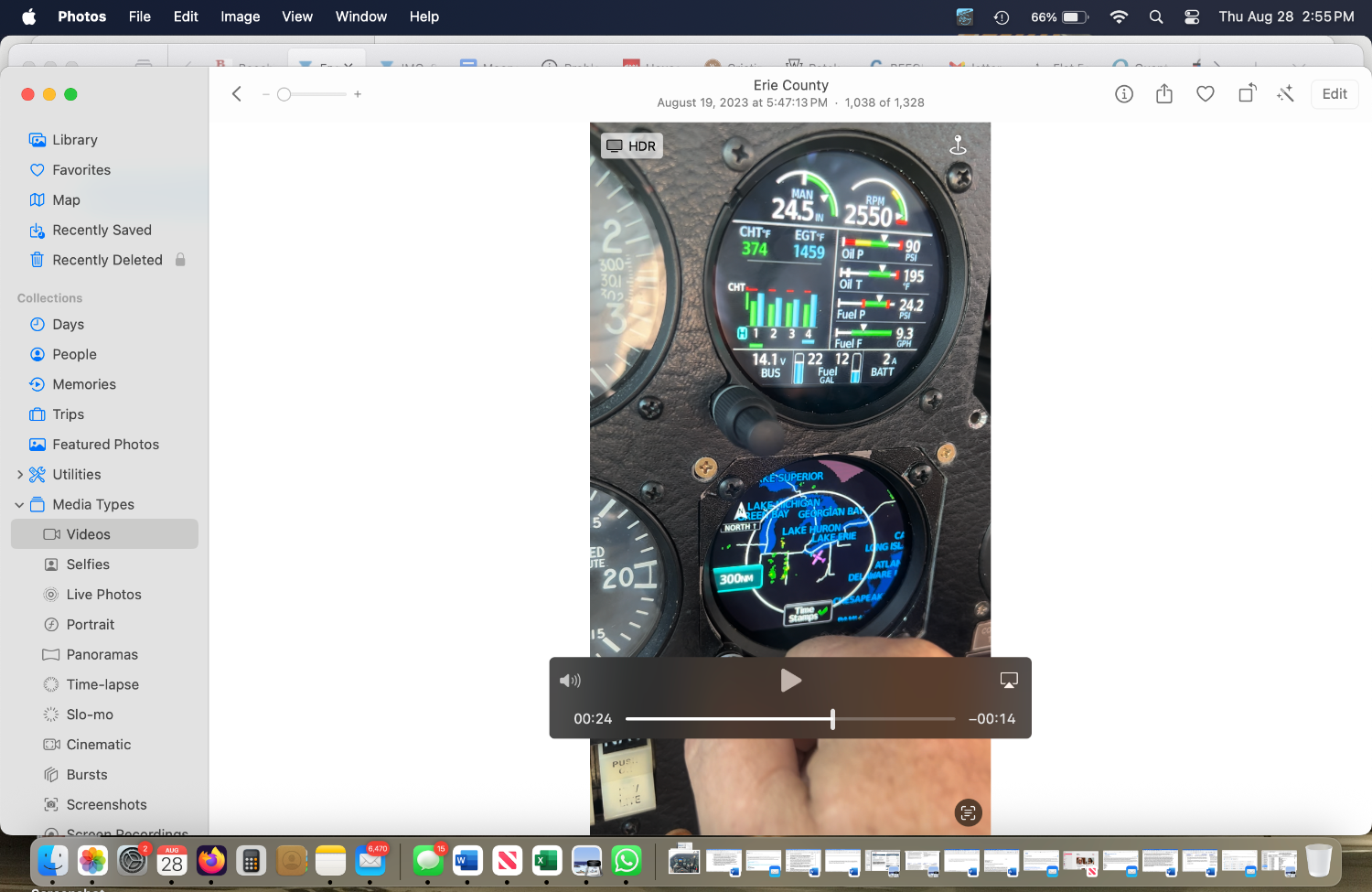Zoom out with the minus icon

265,94
